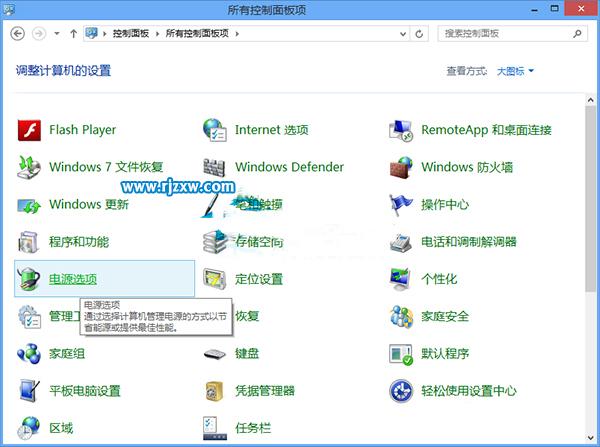This screenshot has width=600, height=447.
Task: Open 键盘 keyboard icon
Action: click(215, 354)
